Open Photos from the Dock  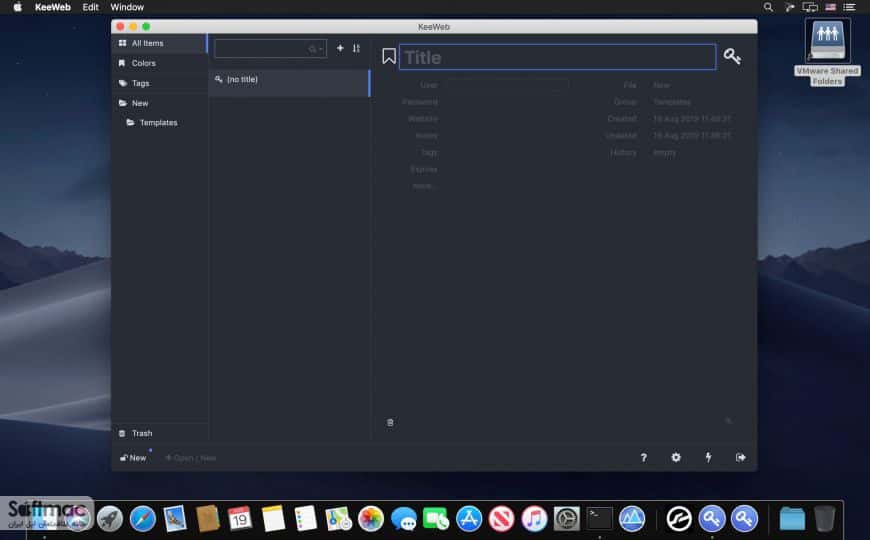371,519
